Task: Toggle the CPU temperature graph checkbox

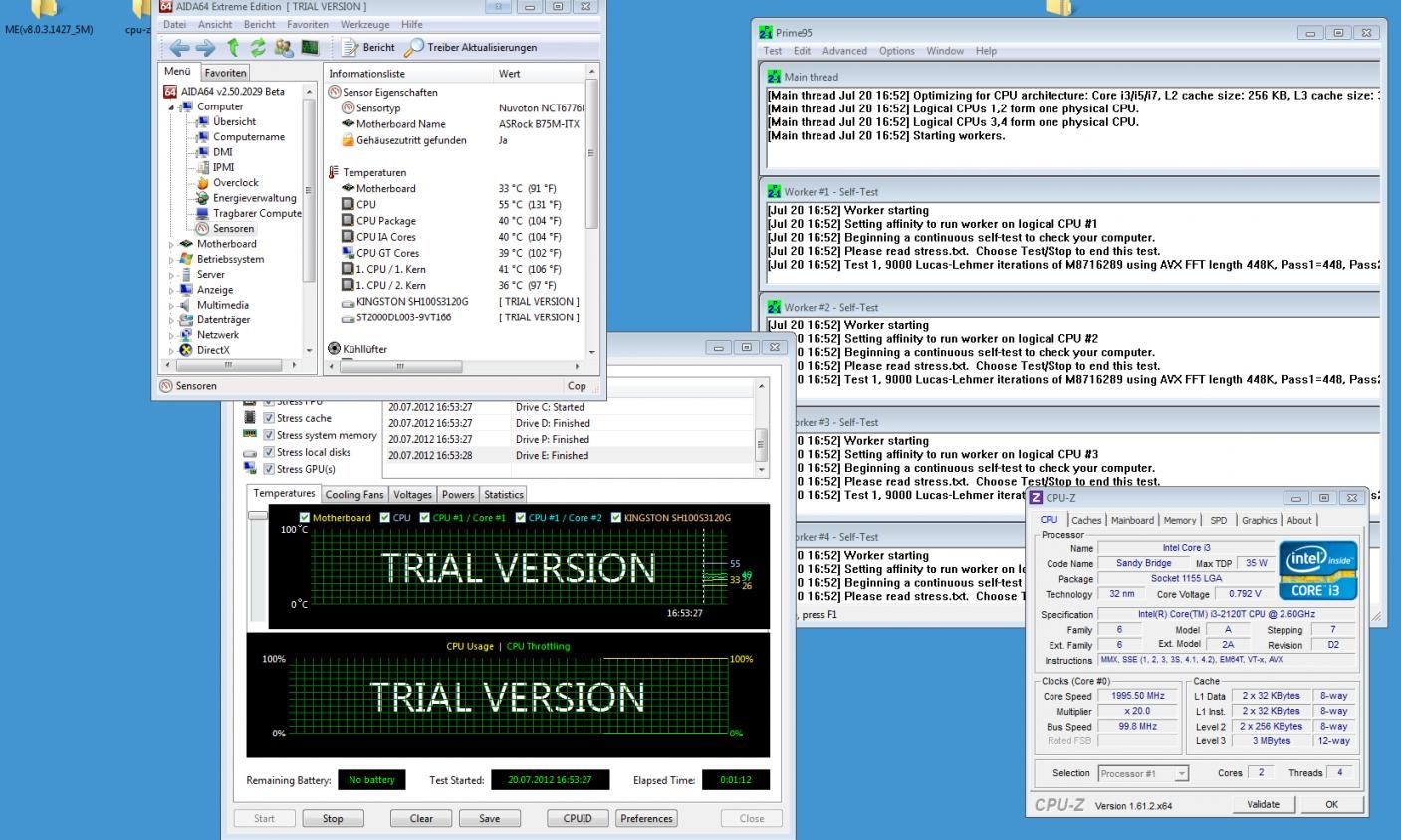Action: pyautogui.click(x=384, y=518)
